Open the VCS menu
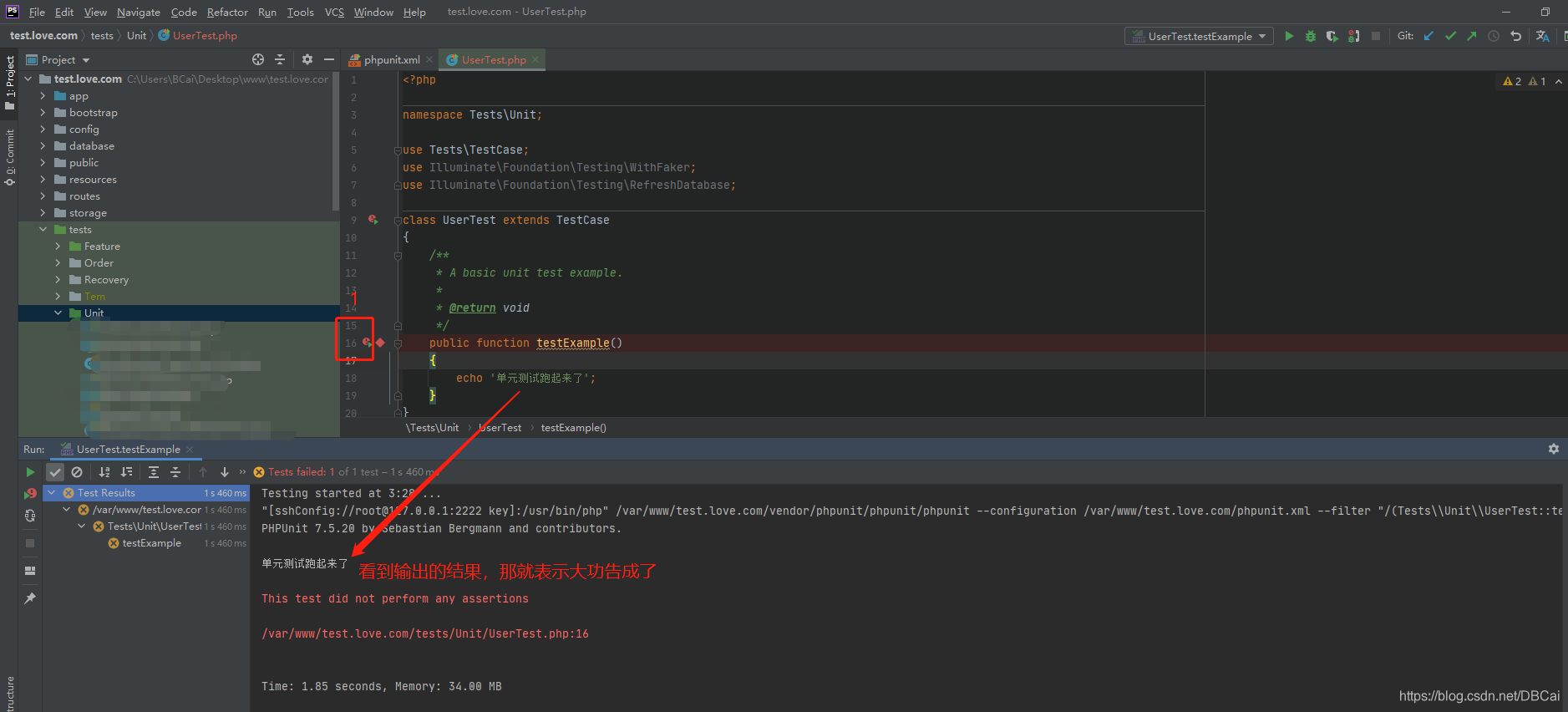This screenshot has height=712, width=1568. pos(334,12)
